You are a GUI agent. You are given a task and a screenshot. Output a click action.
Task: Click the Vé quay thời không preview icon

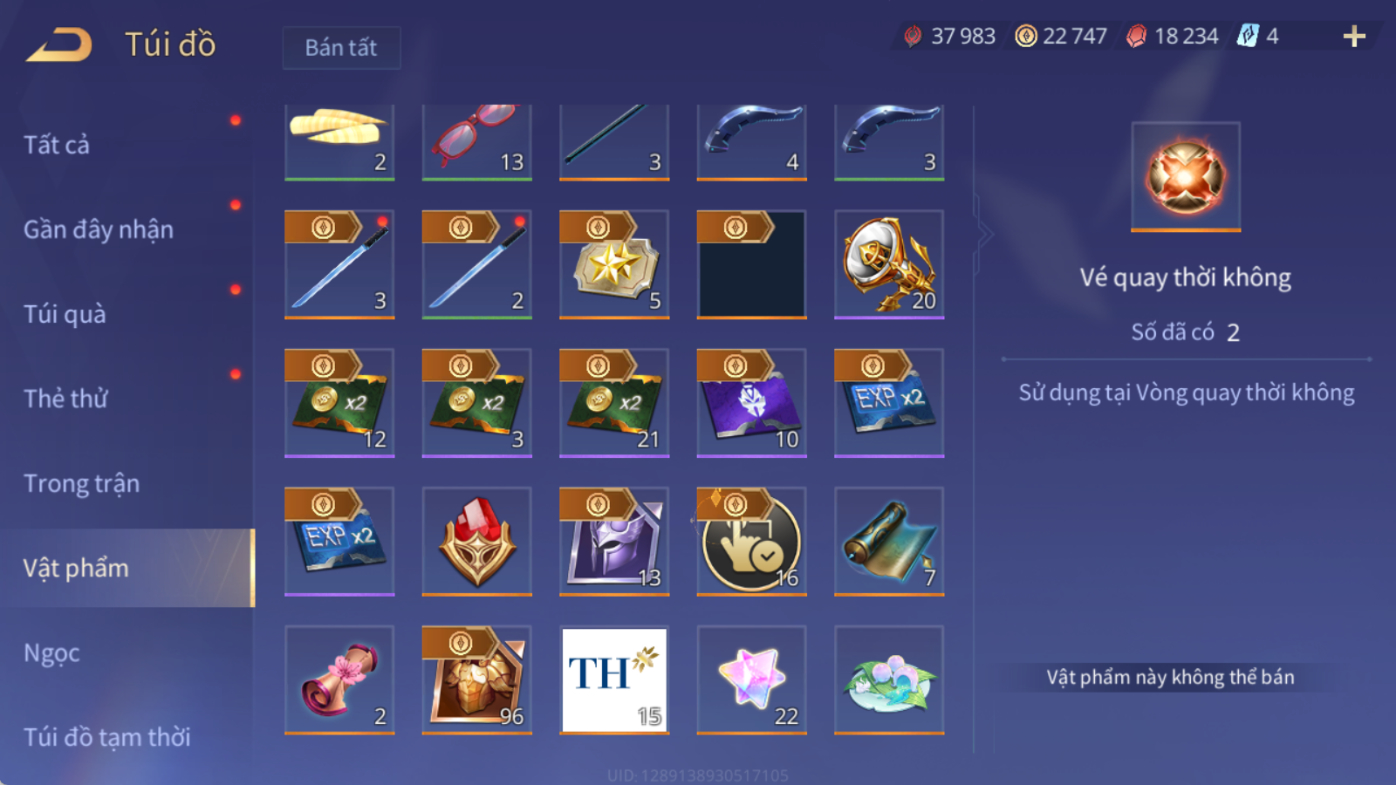coord(1186,177)
